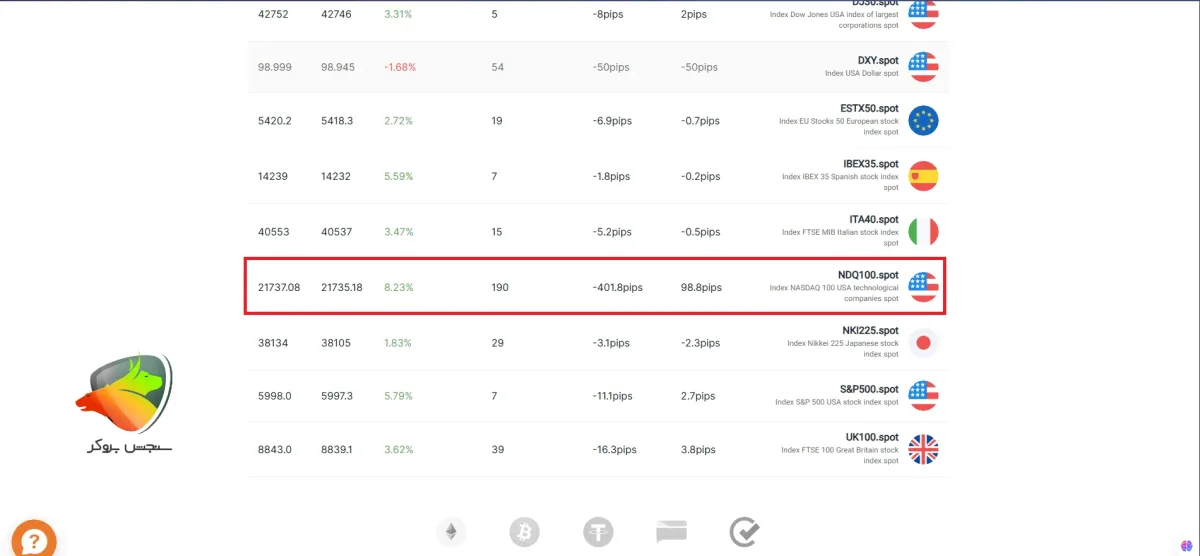Click the 38134 value in NKI225 row
The width and height of the screenshot is (1200, 556).
(x=273, y=343)
